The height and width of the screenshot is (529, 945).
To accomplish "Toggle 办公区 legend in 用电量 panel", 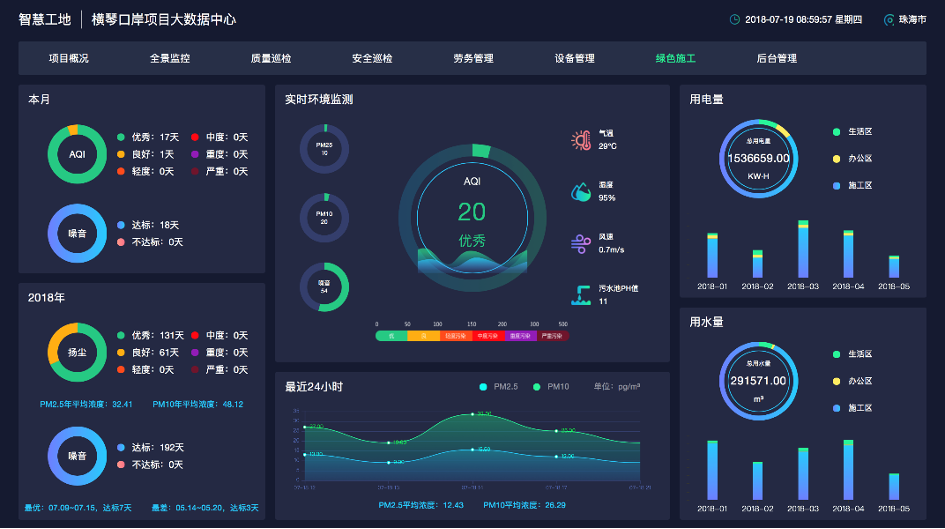I will [853, 158].
